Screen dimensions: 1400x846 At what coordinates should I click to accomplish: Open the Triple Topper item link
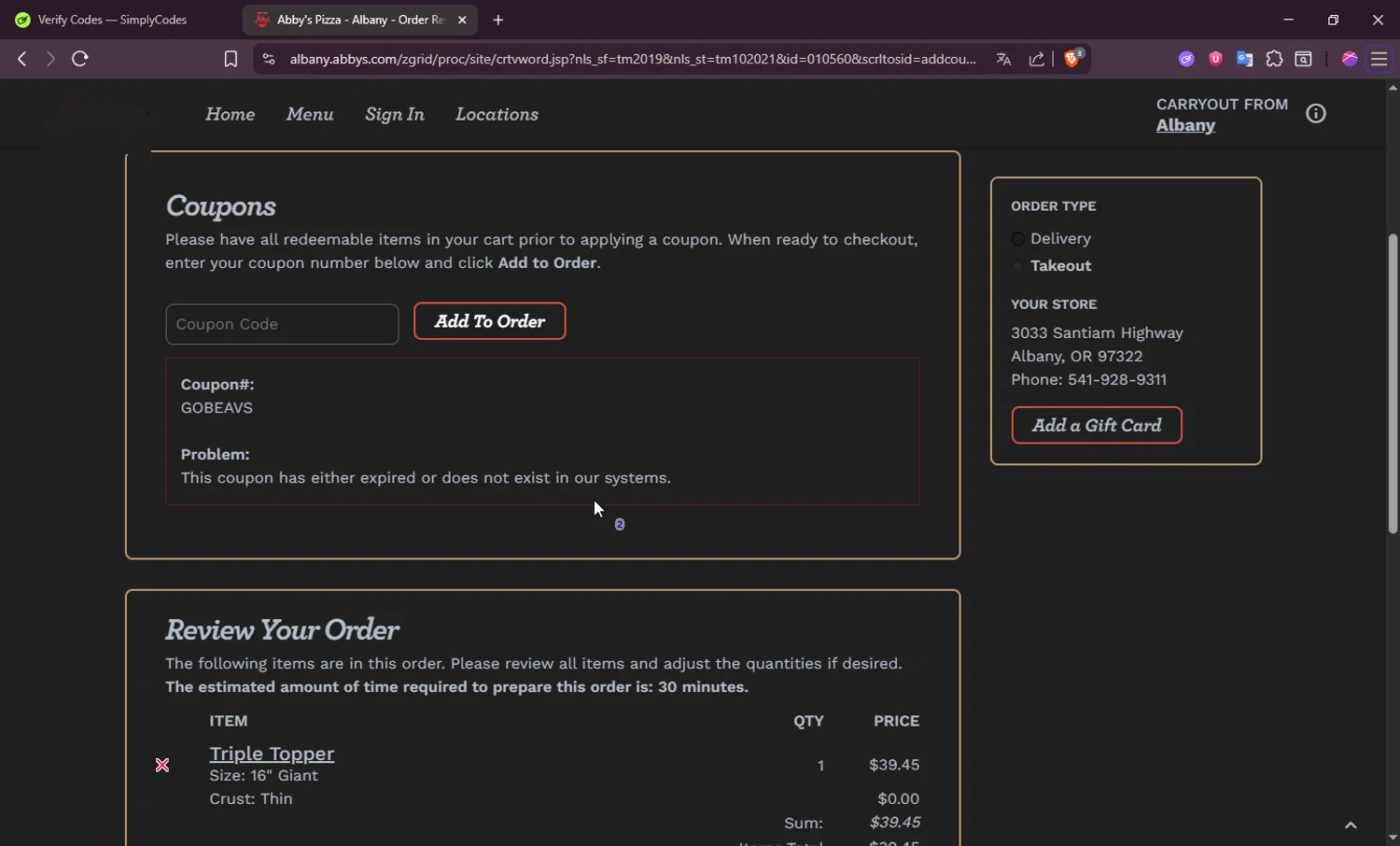point(272,754)
